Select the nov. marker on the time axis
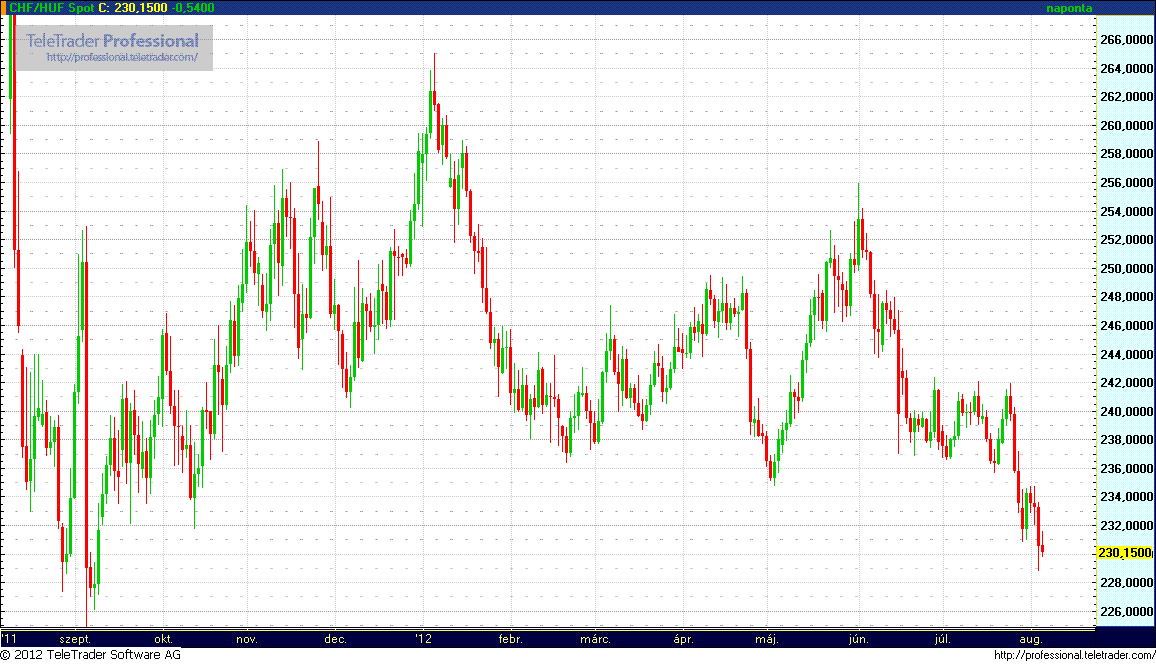Image resolution: width=1156 pixels, height=664 pixels. tap(247, 638)
